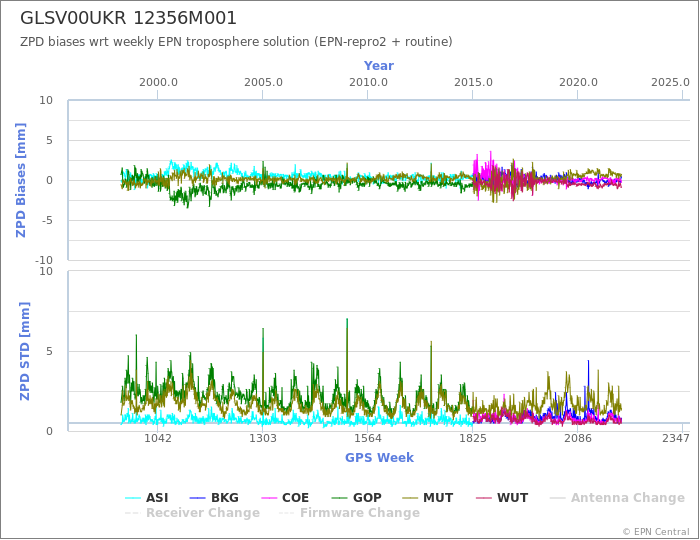Click the 2000.0 year tick label
The width and height of the screenshot is (700, 540).
158,83
